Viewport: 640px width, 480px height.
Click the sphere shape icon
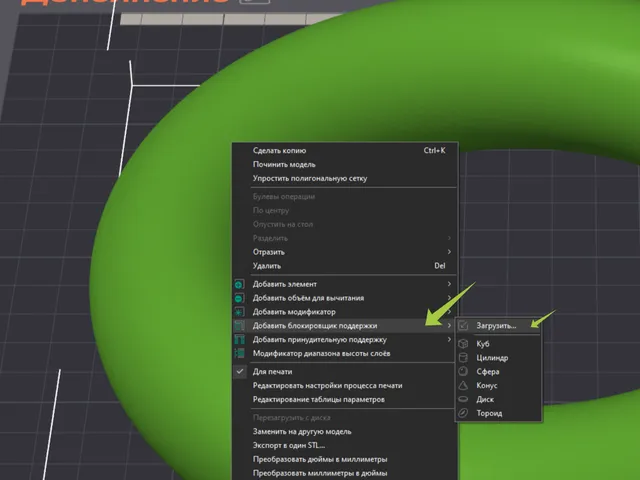[x=463, y=371]
